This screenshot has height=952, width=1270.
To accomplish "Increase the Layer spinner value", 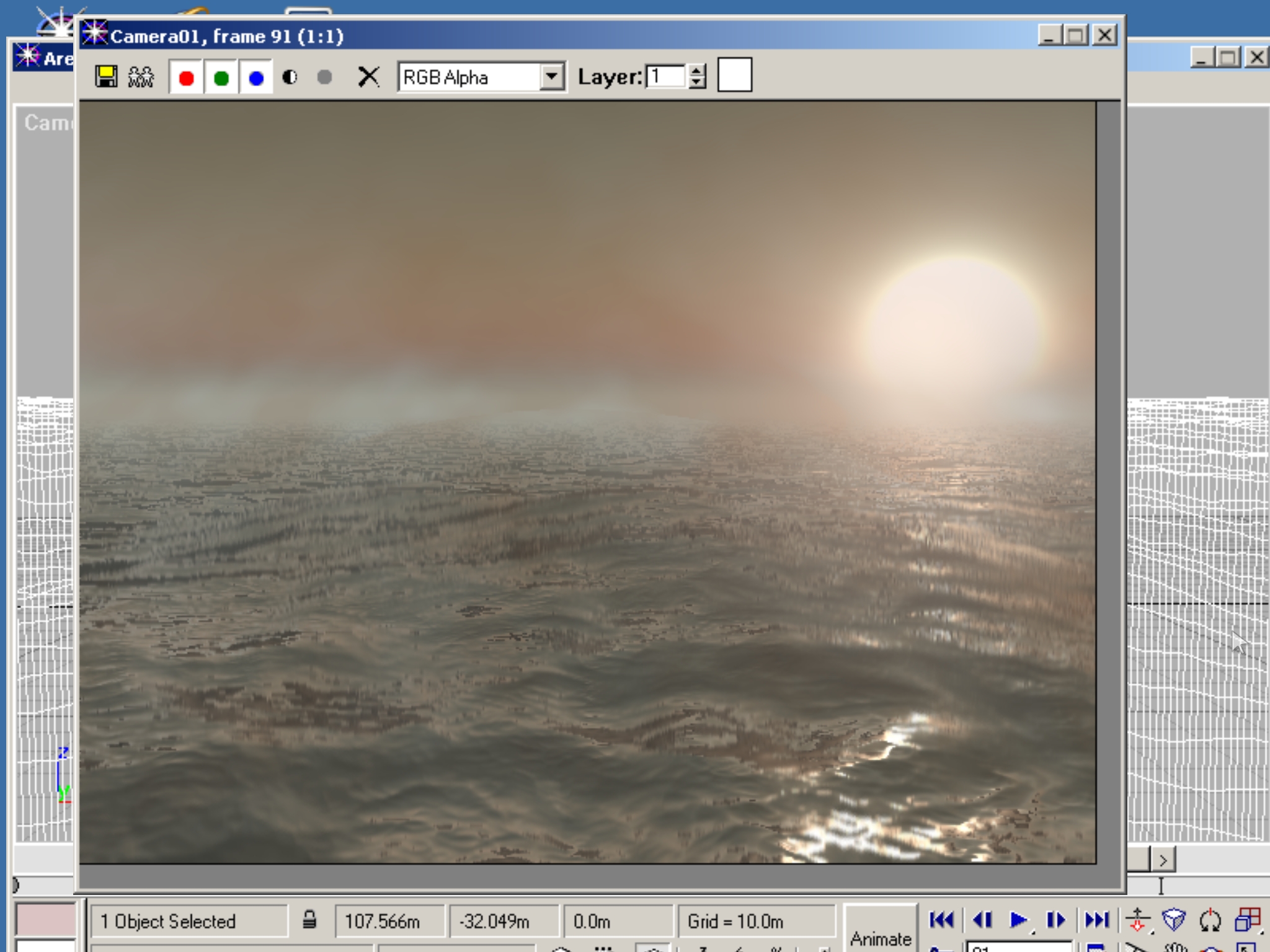I will 697,71.
